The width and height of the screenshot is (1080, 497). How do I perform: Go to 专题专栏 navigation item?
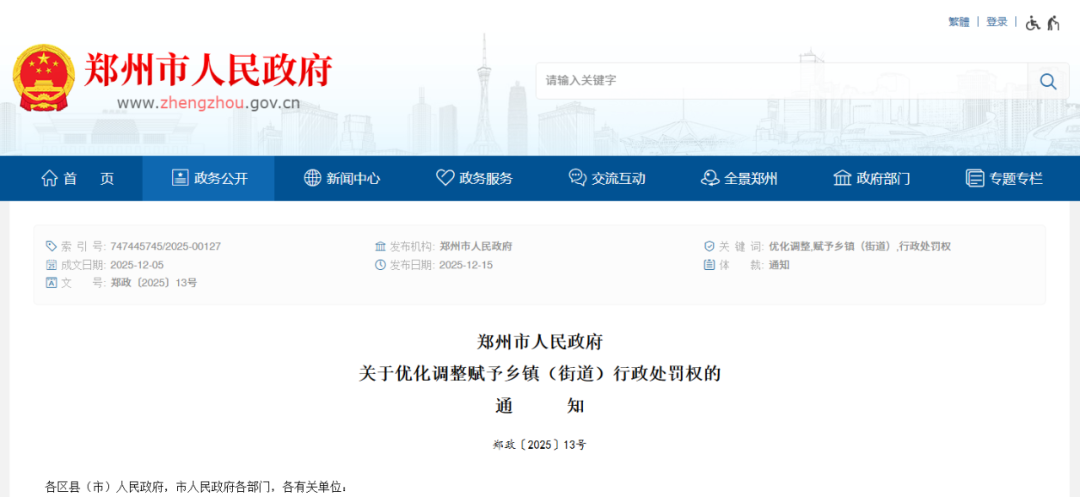coord(1004,178)
